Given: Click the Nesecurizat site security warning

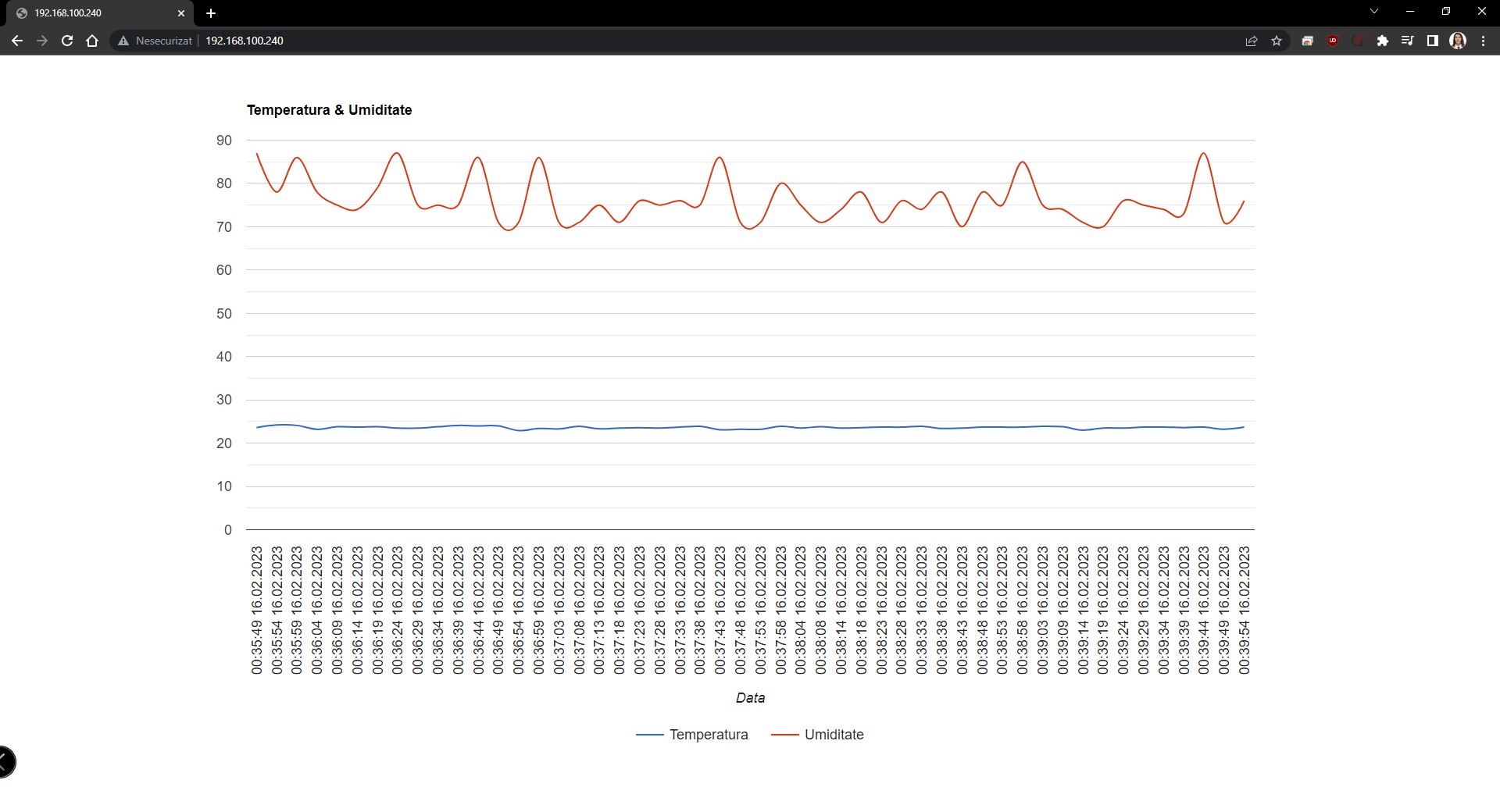Looking at the screenshot, I should pos(155,41).
